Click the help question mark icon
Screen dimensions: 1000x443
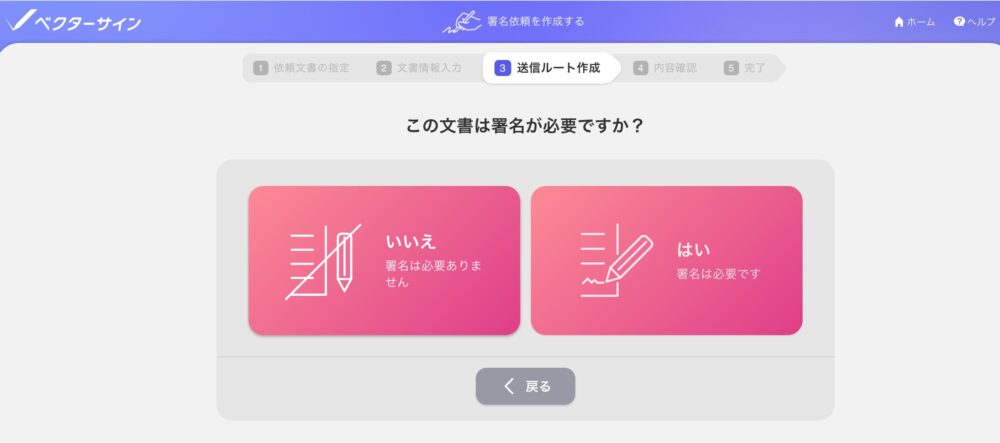(959, 22)
